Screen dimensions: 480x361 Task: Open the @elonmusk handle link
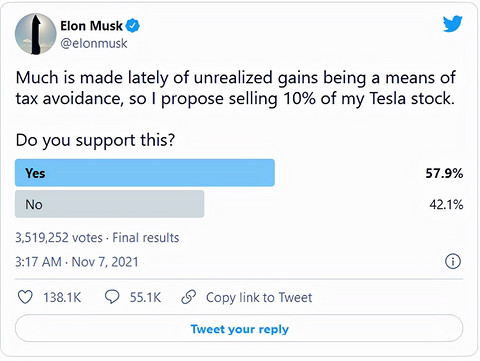tap(94, 44)
